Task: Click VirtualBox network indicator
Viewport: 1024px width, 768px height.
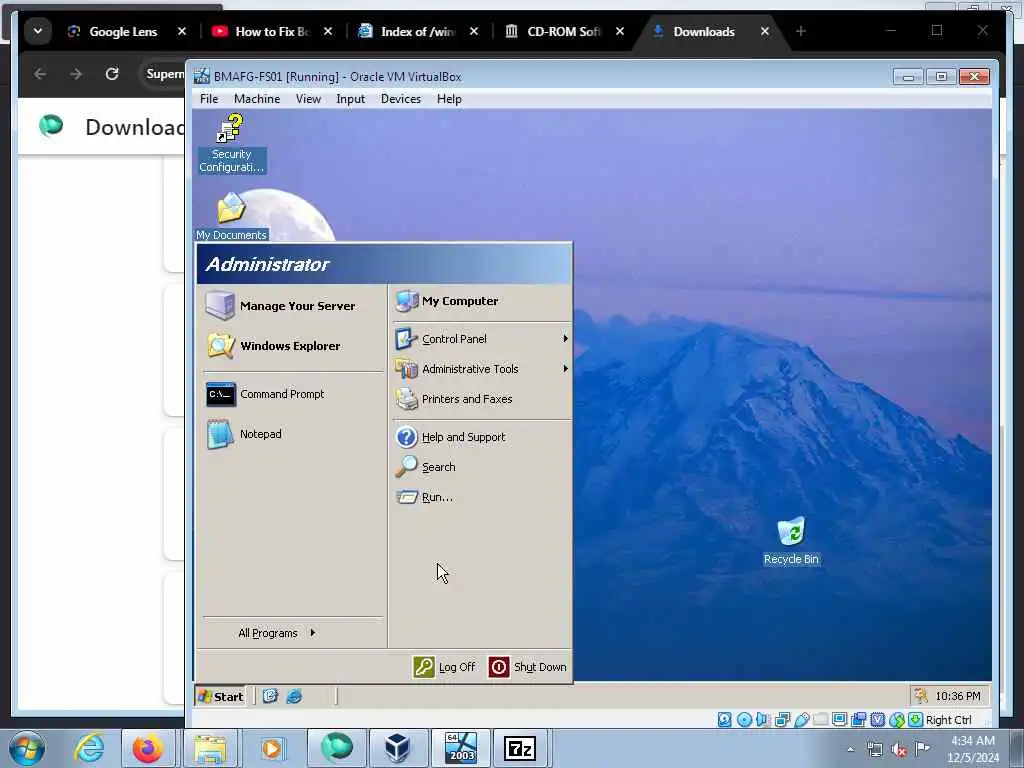Action: (x=782, y=720)
